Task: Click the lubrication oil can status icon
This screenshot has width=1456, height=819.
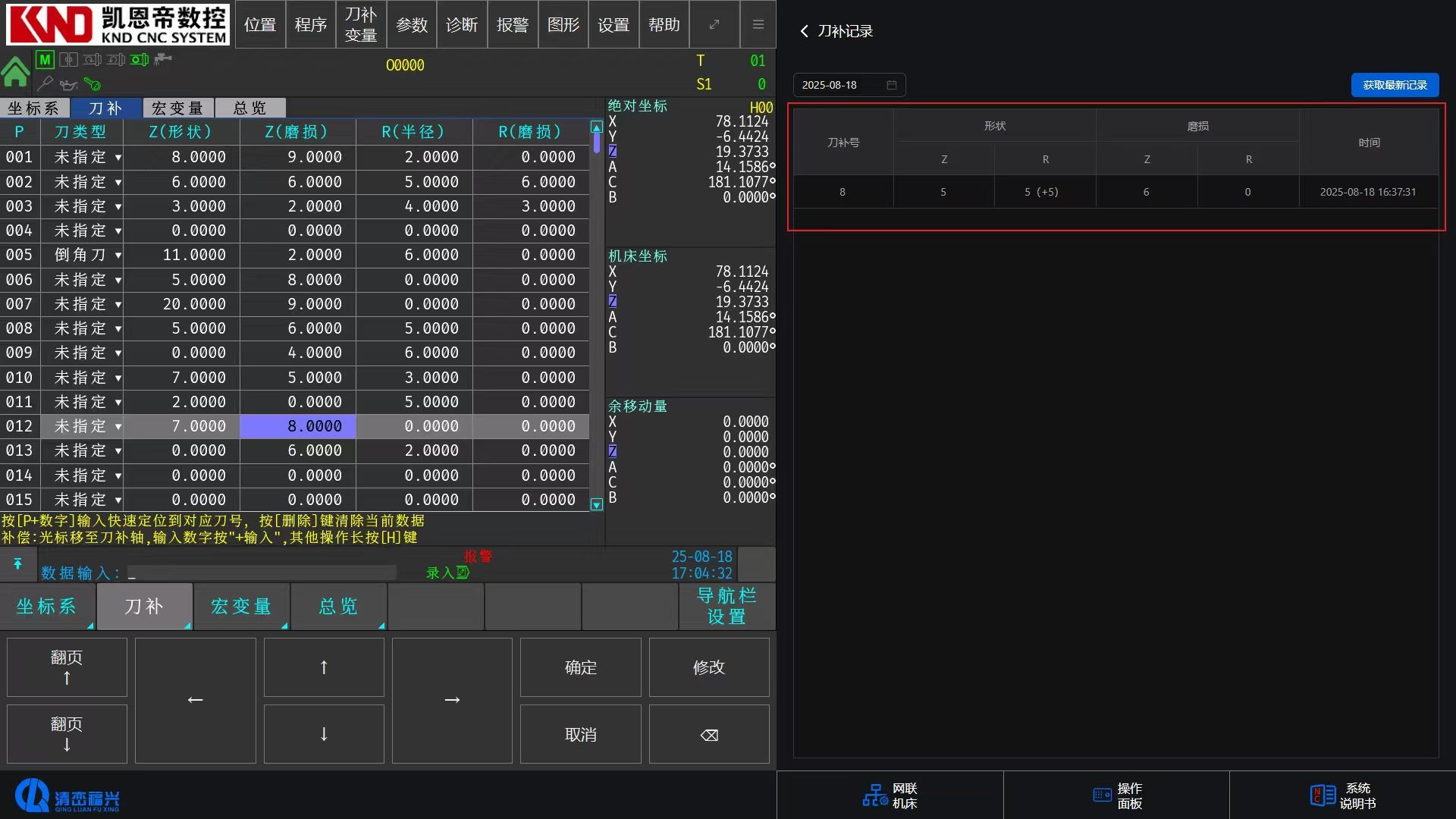Action: point(68,84)
